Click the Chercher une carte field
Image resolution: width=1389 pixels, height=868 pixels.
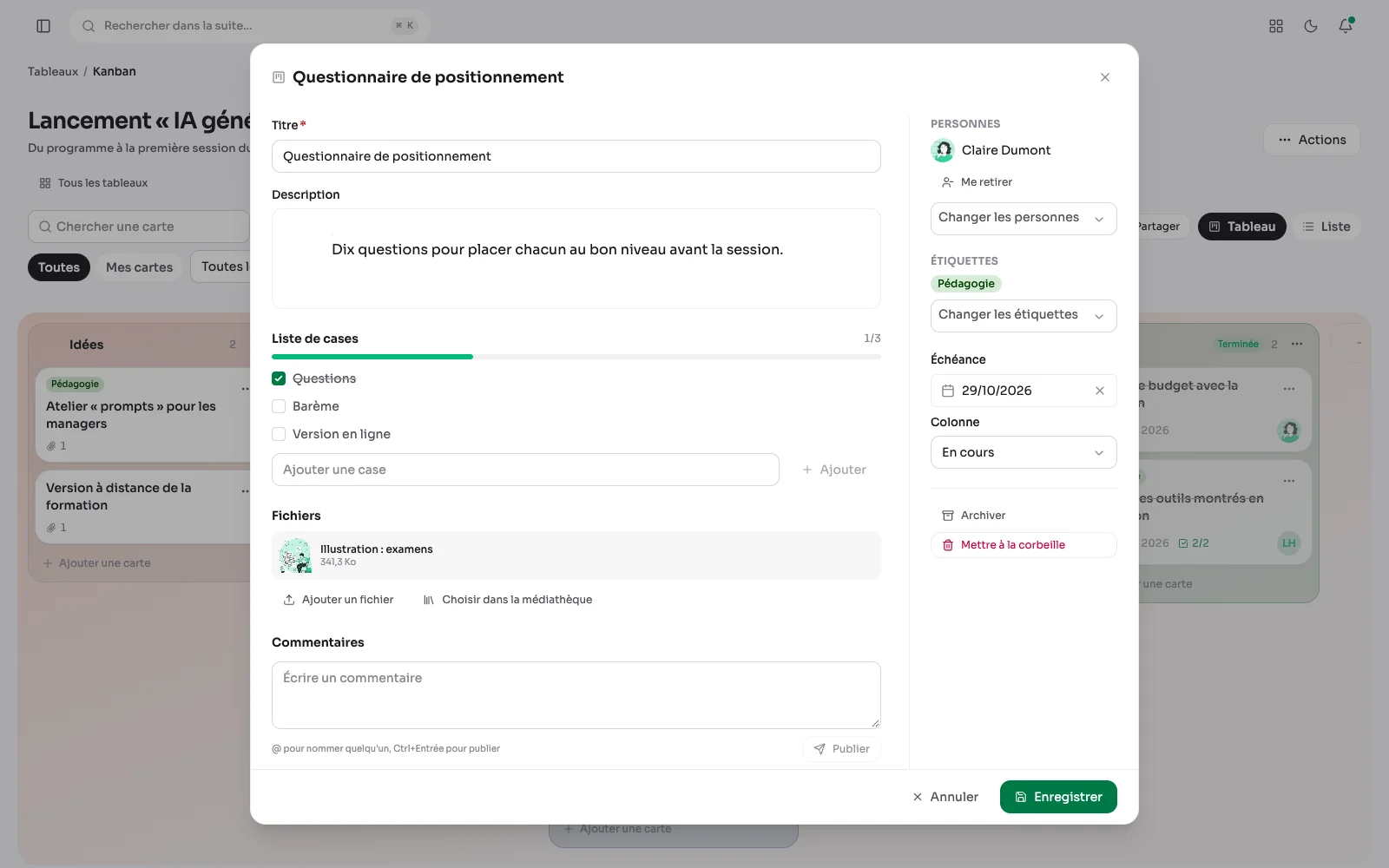[139, 227]
